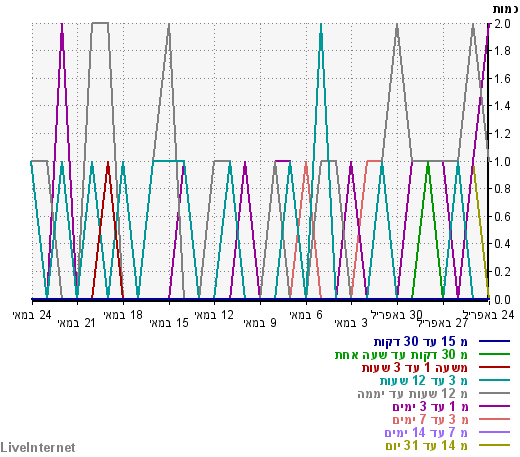Click x-axis date label '18 במאי'
The width and height of the screenshot is (520, 457).
[x=123, y=315]
